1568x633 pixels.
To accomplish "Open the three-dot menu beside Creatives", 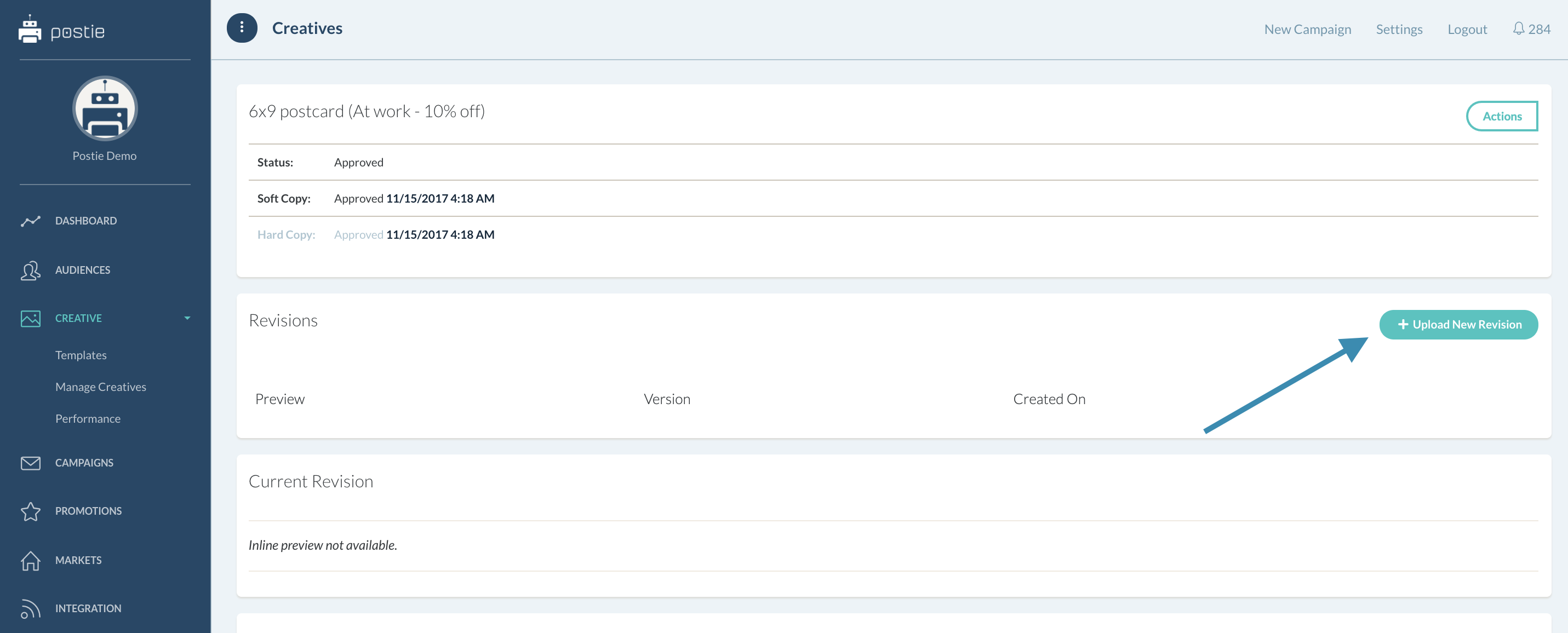I will point(242,28).
